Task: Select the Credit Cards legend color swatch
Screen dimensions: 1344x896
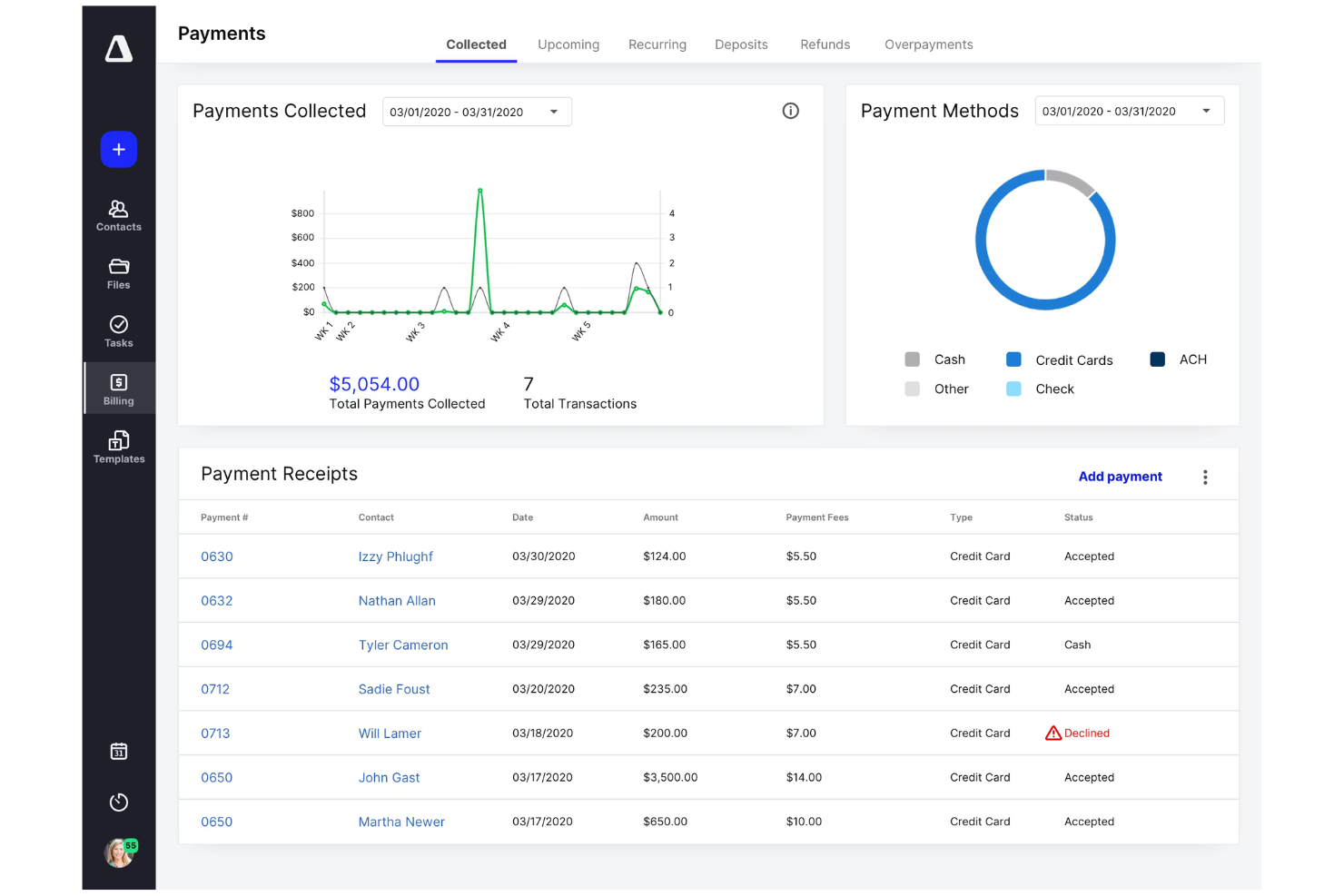Action: [x=1012, y=359]
